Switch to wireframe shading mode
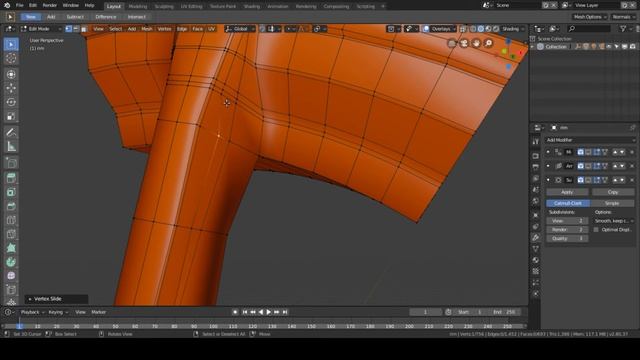 (473, 29)
